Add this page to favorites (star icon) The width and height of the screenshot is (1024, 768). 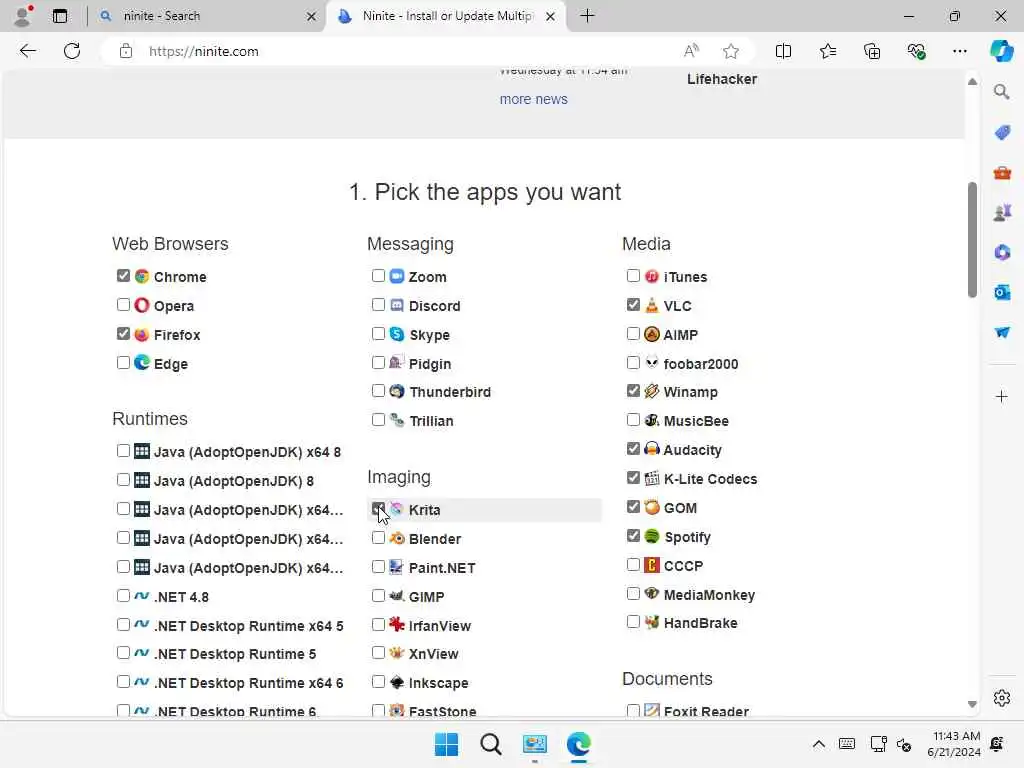tap(731, 51)
